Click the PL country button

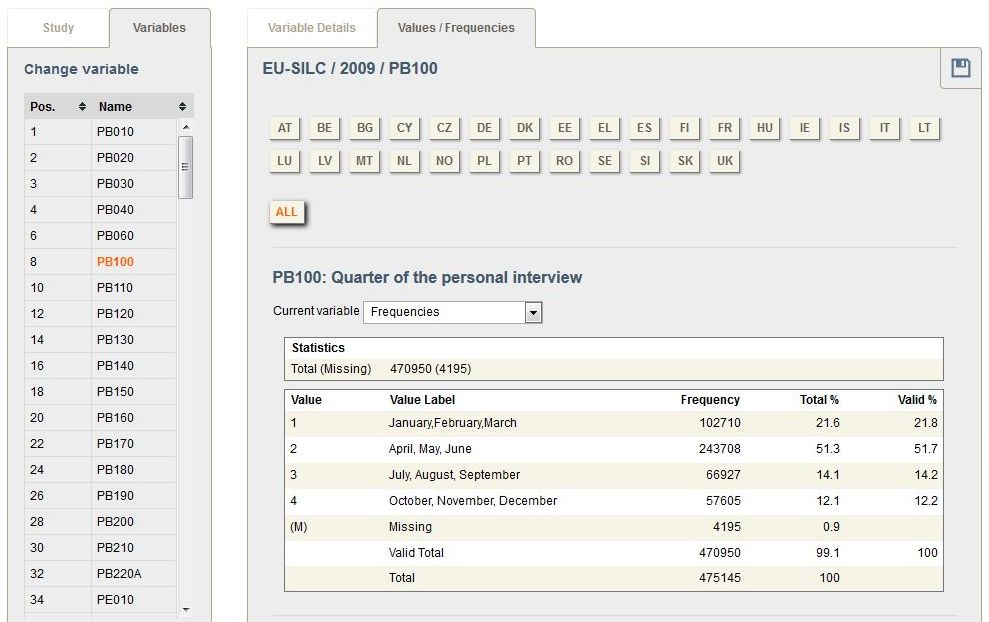(484, 160)
